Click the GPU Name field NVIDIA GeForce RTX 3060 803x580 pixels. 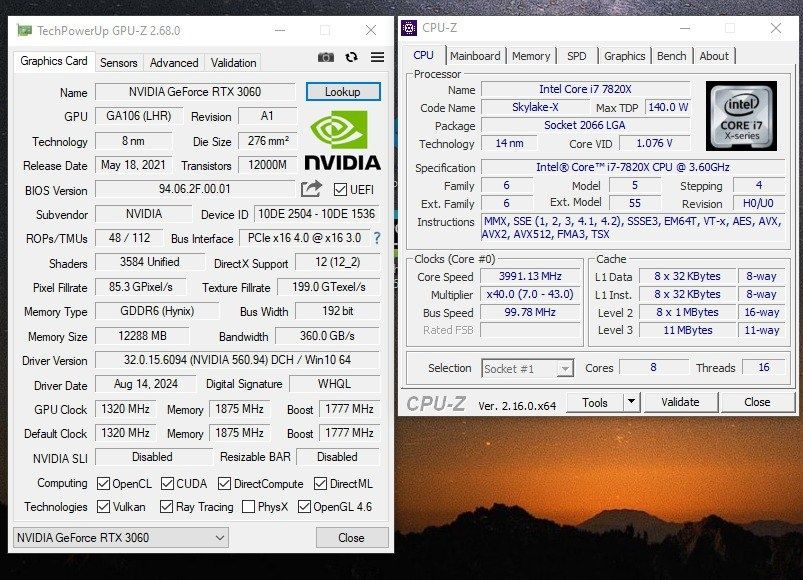click(x=195, y=92)
